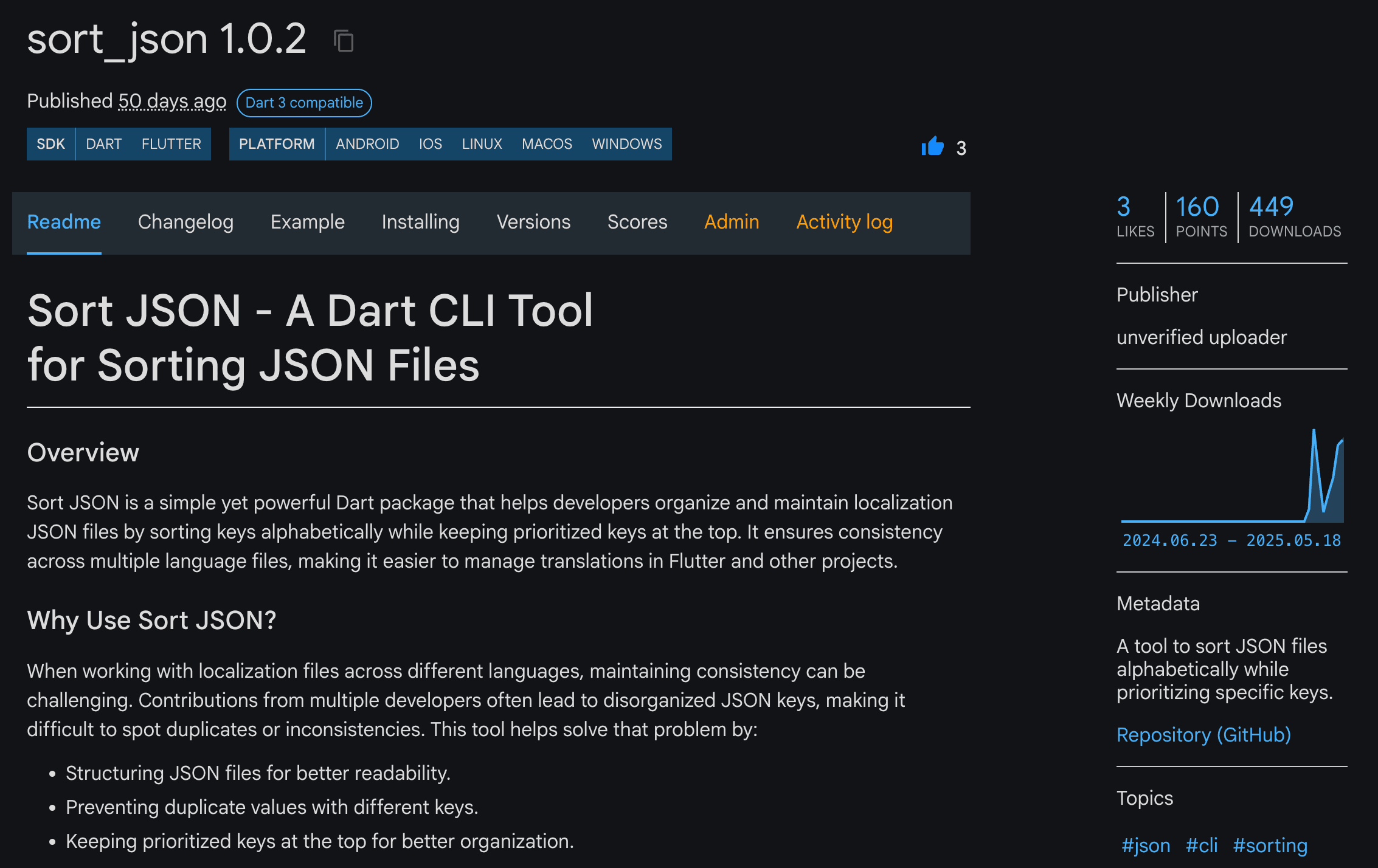1378x868 pixels.
Task: Open the #sorting topic tag
Action: (1270, 846)
